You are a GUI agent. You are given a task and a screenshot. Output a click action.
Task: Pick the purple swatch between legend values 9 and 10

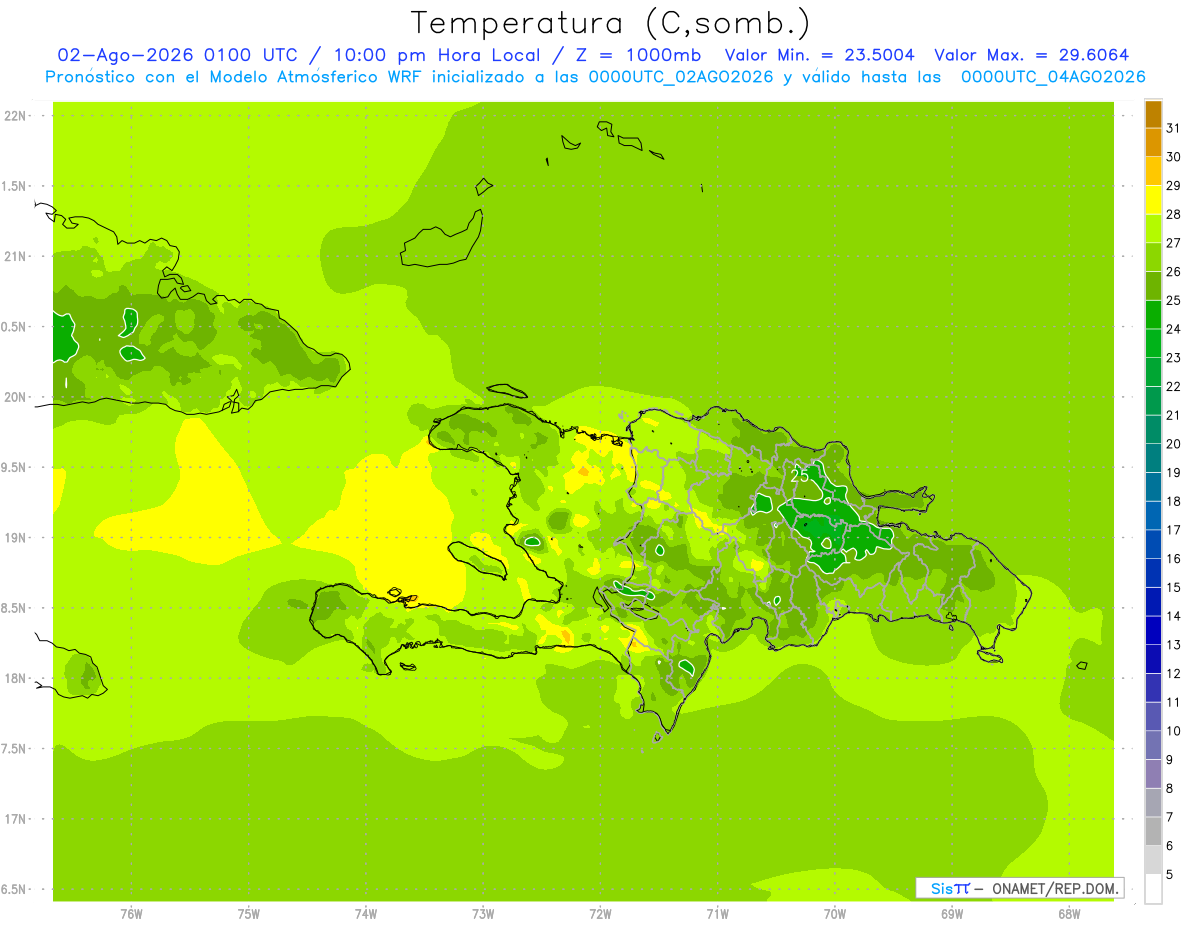coord(1153,745)
